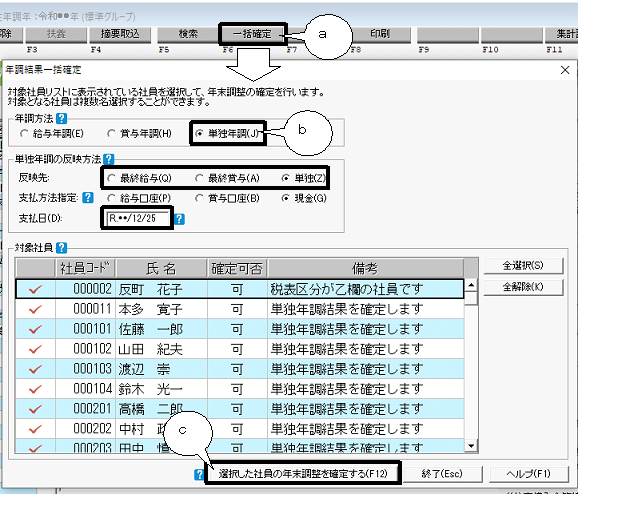Click the 集計 F11 toolbar button

(562, 34)
